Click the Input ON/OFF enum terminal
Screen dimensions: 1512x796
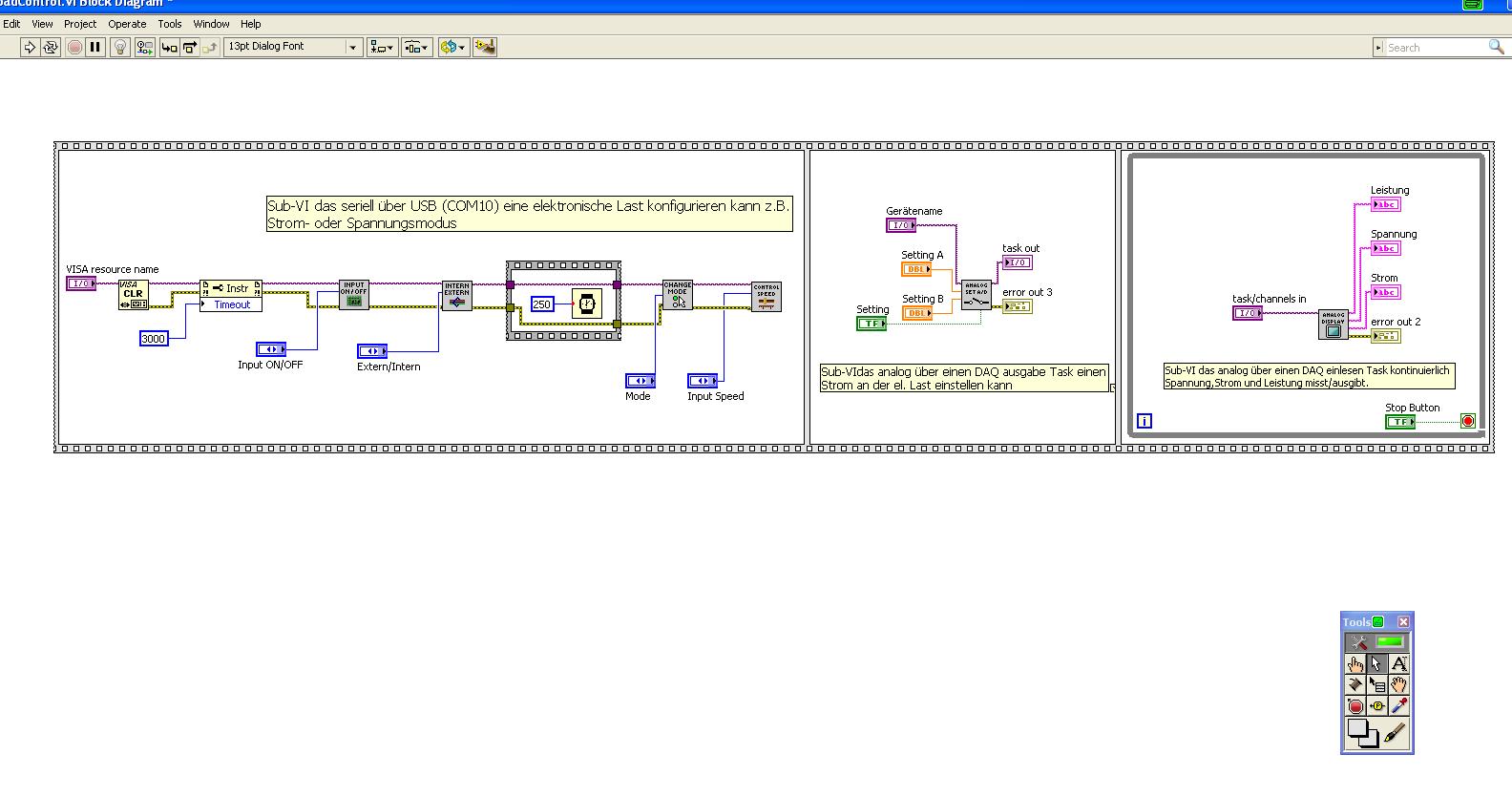271,349
